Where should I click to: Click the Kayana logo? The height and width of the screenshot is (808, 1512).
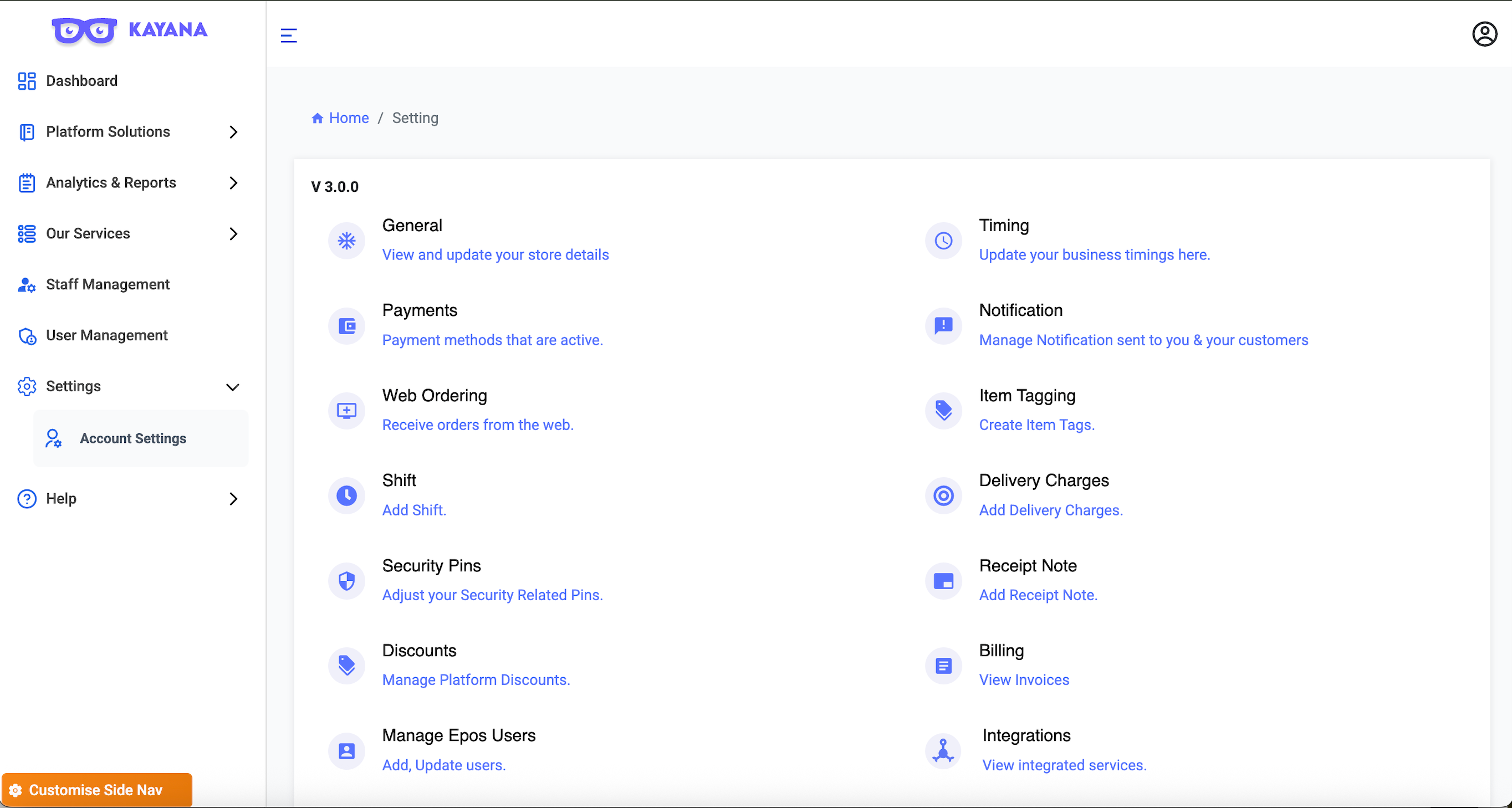(130, 30)
